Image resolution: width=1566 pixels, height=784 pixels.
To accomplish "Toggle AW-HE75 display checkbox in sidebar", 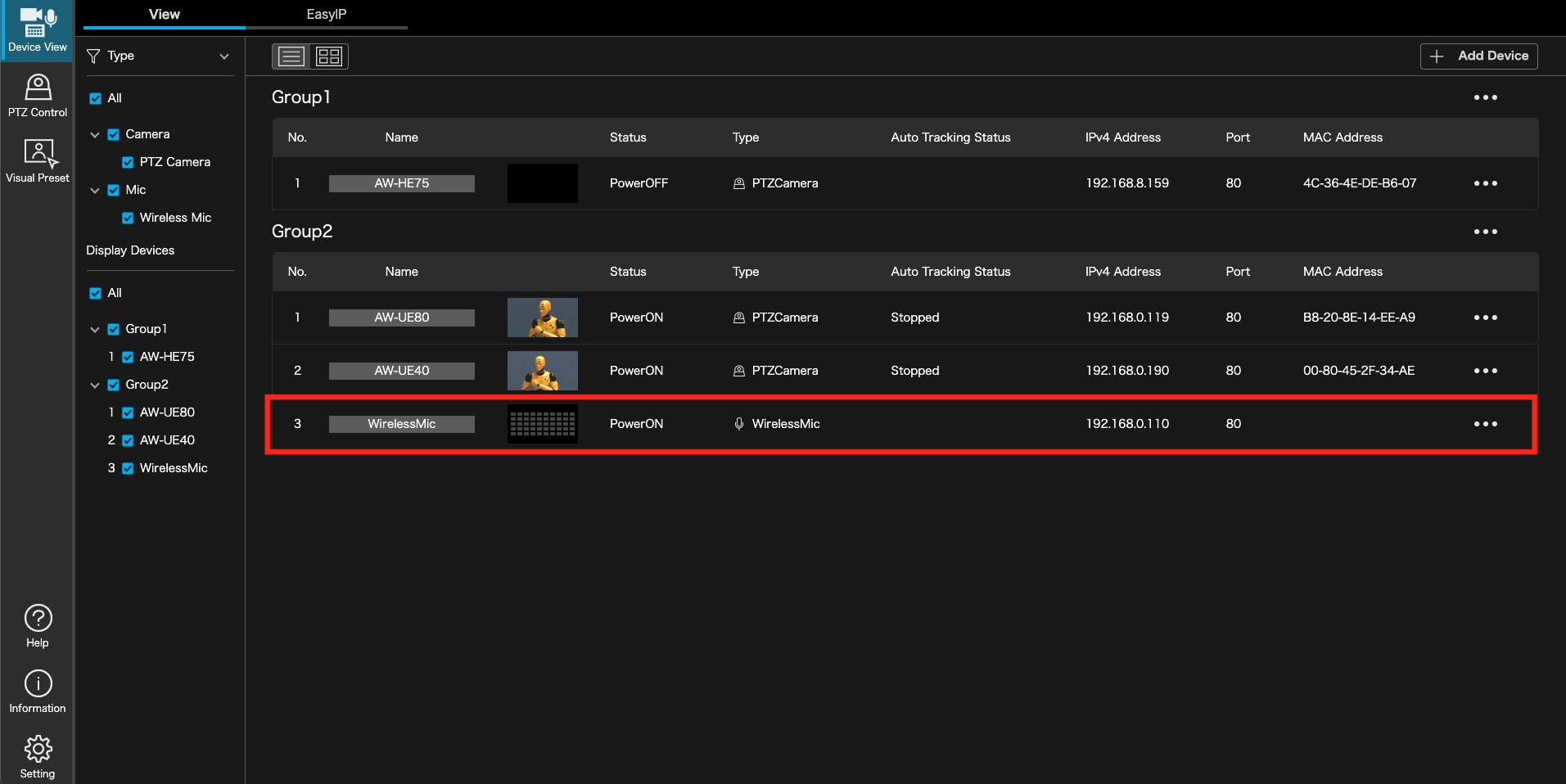I will pyautogui.click(x=128, y=357).
